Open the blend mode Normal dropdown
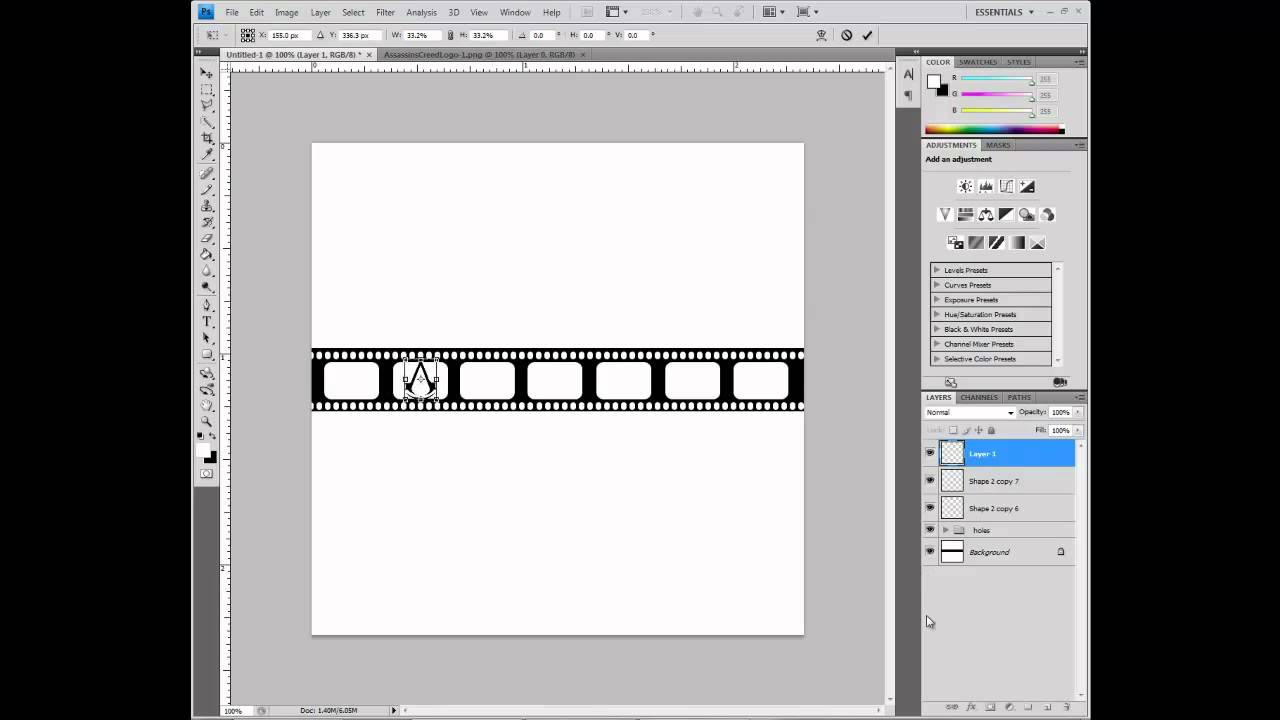Viewport: 1280px width, 720px height. (x=970, y=412)
